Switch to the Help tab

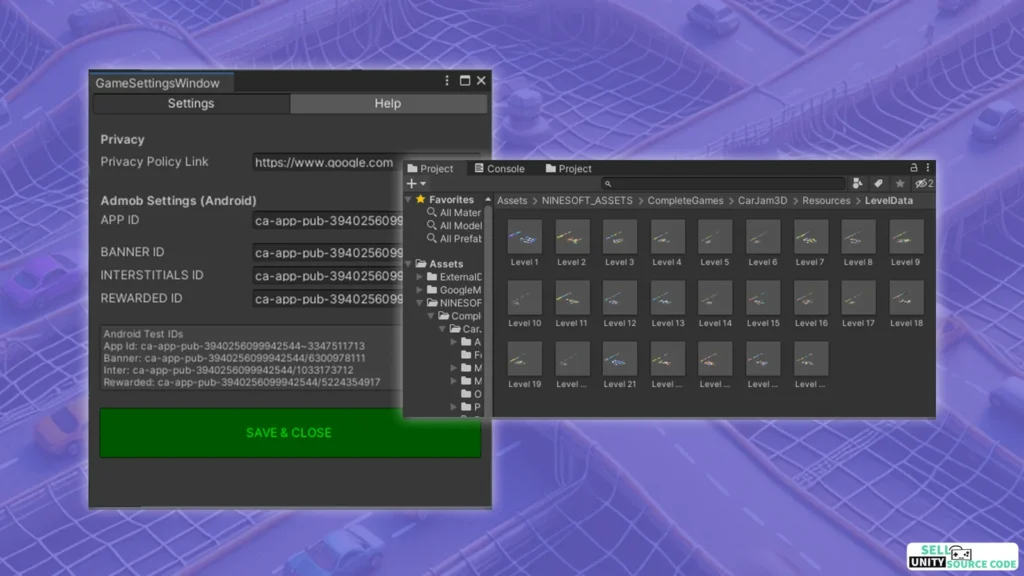[x=388, y=103]
